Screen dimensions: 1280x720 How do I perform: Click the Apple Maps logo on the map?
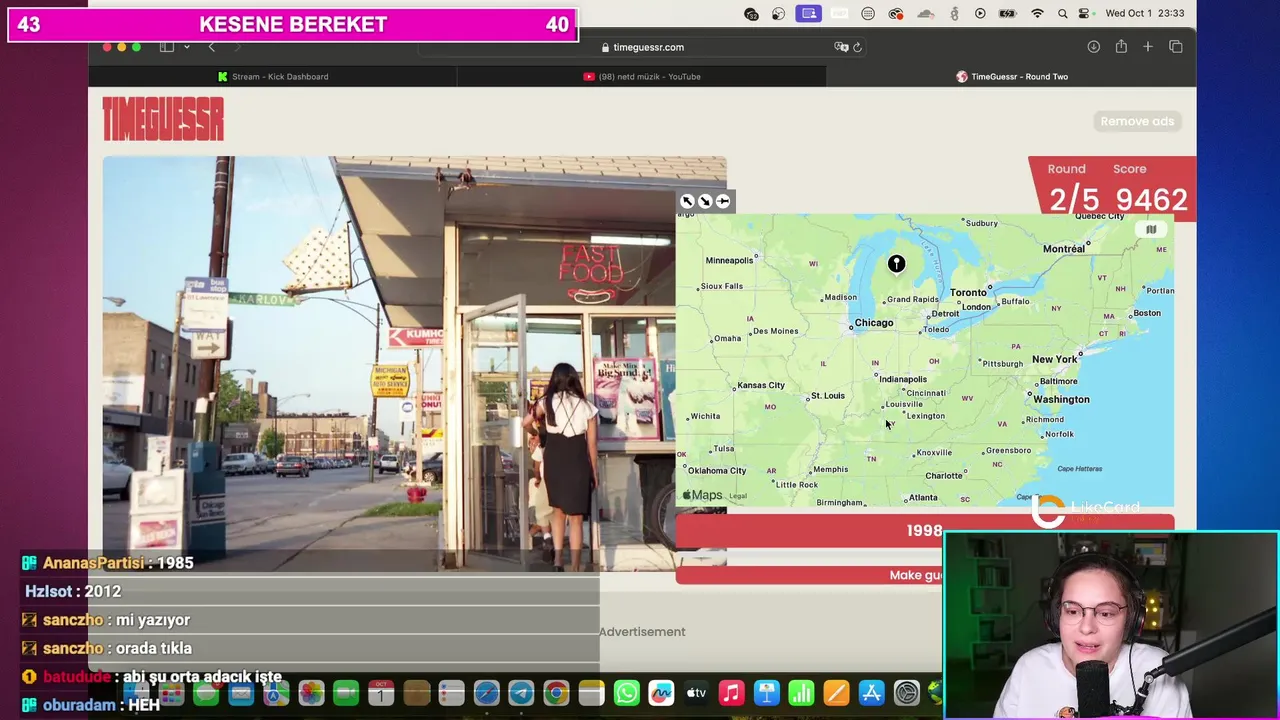pos(702,495)
